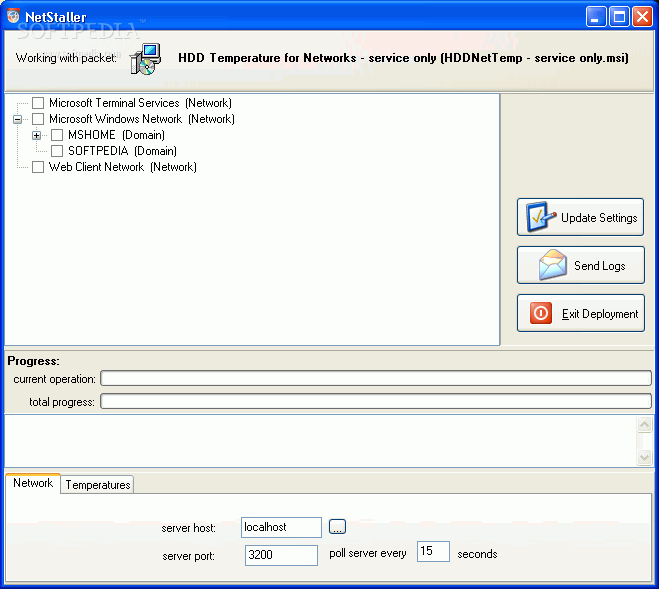This screenshot has height=589, width=659.
Task: Click the red power icon on Exit Deployment
Action: click(x=540, y=313)
